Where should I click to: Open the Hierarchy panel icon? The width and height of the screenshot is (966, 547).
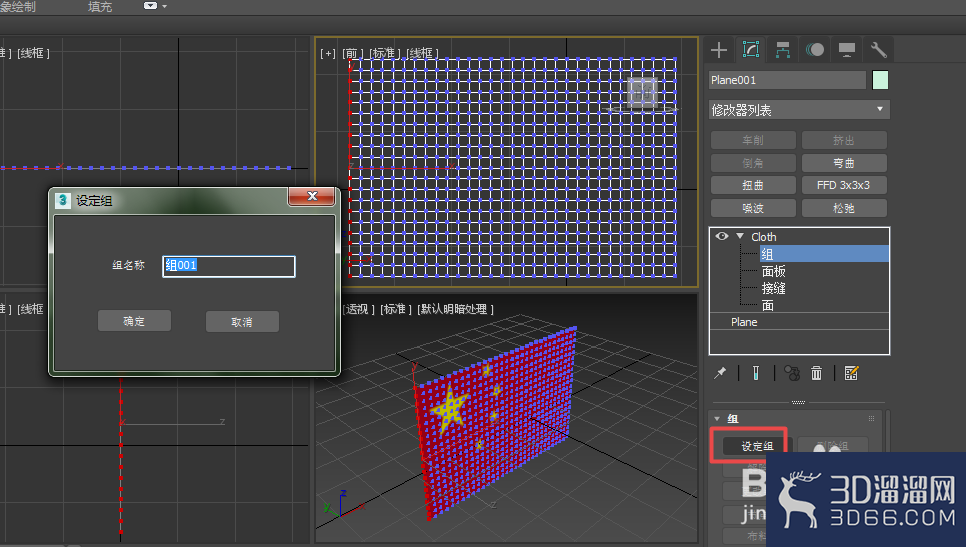782,50
